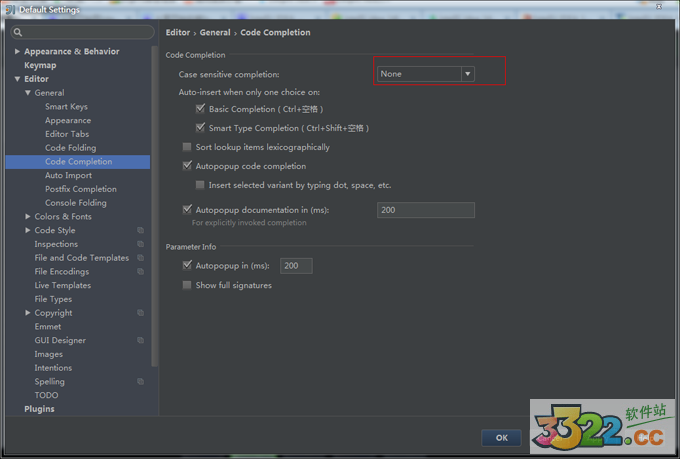The width and height of the screenshot is (680, 459).
Task: Click the settings search field
Action: [x=82, y=32]
